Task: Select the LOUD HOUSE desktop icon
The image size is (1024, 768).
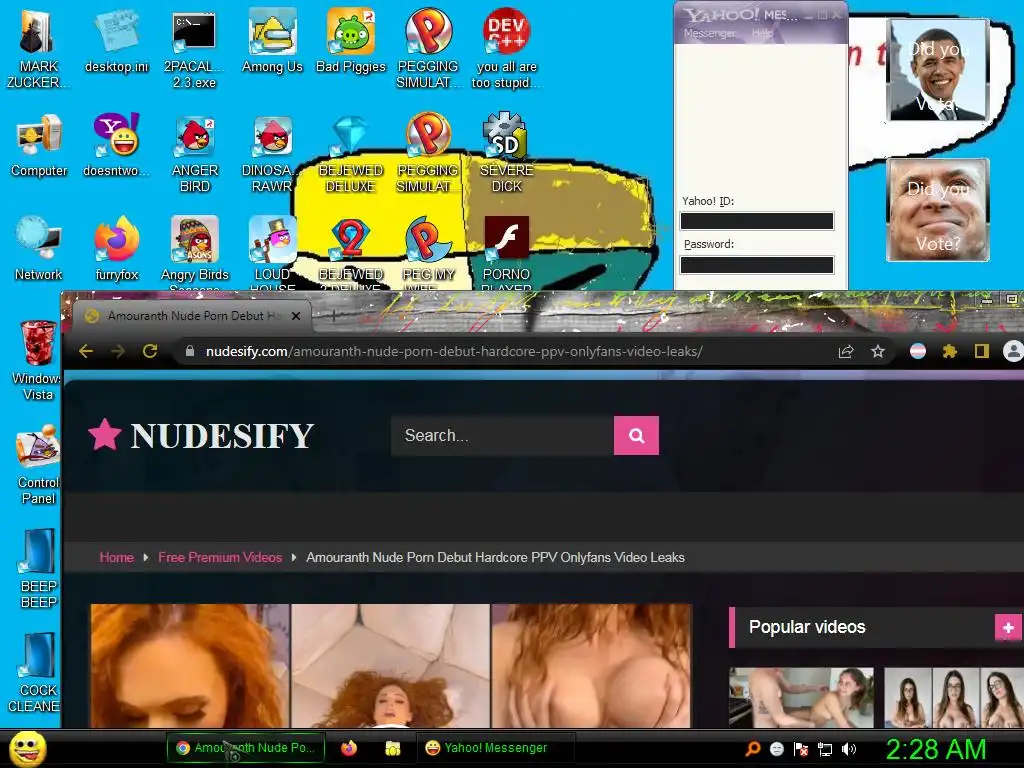Action: pyautogui.click(x=272, y=253)
